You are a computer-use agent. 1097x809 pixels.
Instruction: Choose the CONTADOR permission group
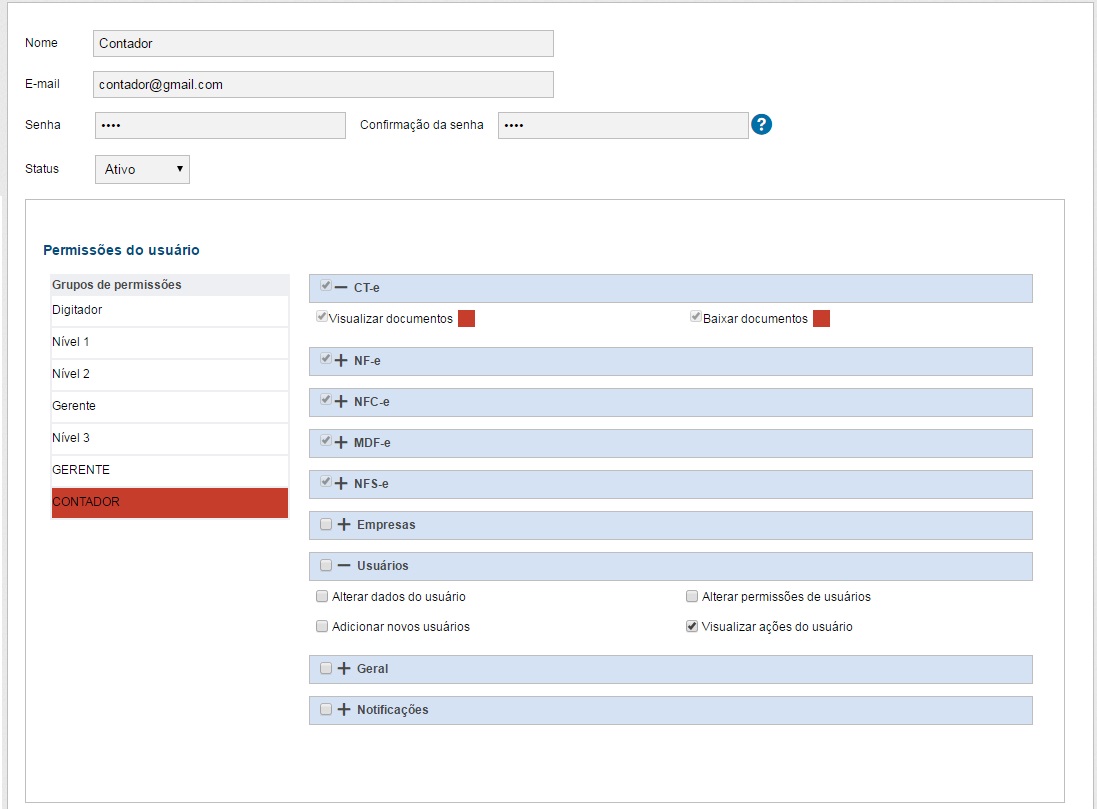[169, 502]
